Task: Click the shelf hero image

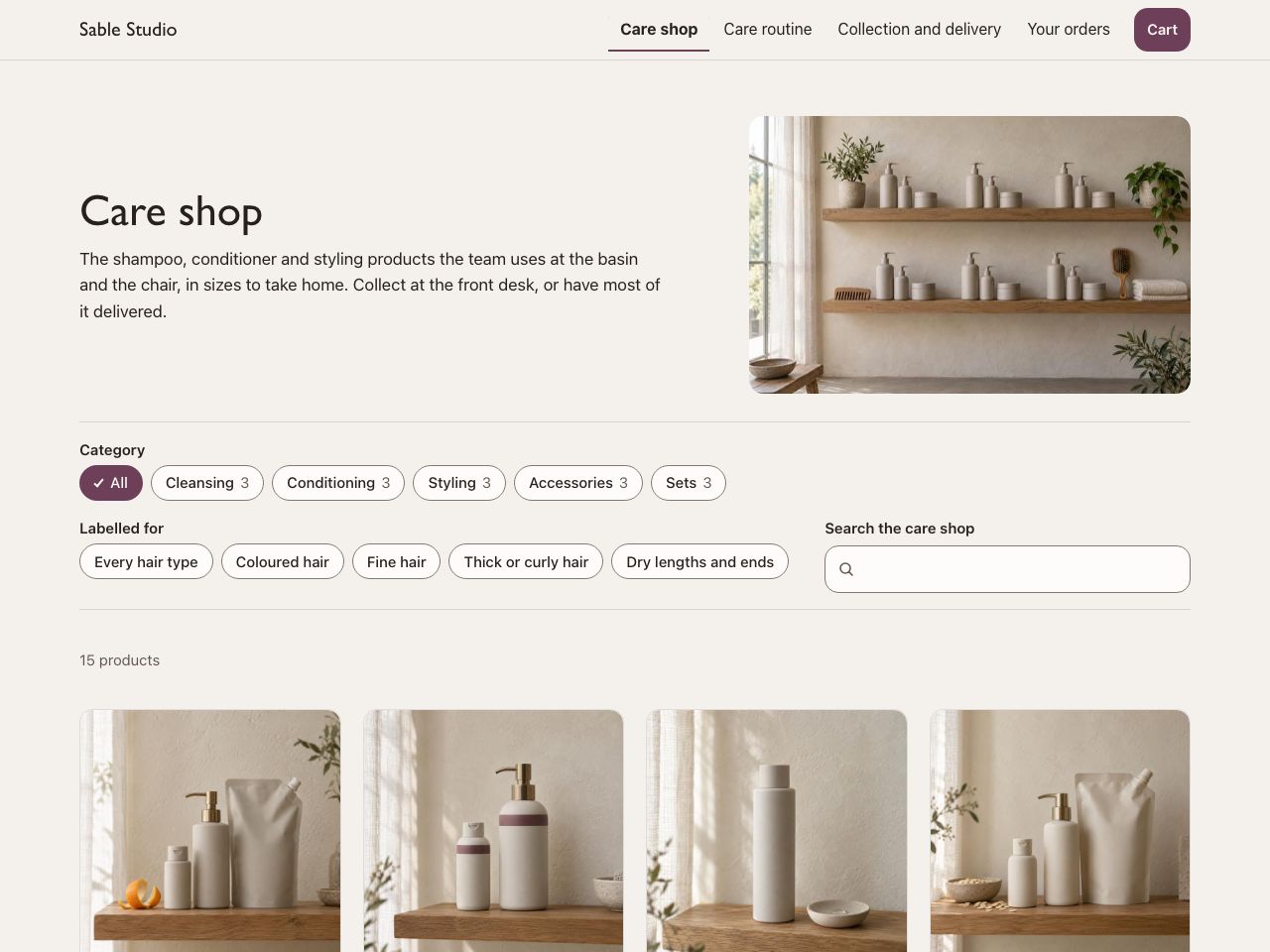Action: [969, 255]
